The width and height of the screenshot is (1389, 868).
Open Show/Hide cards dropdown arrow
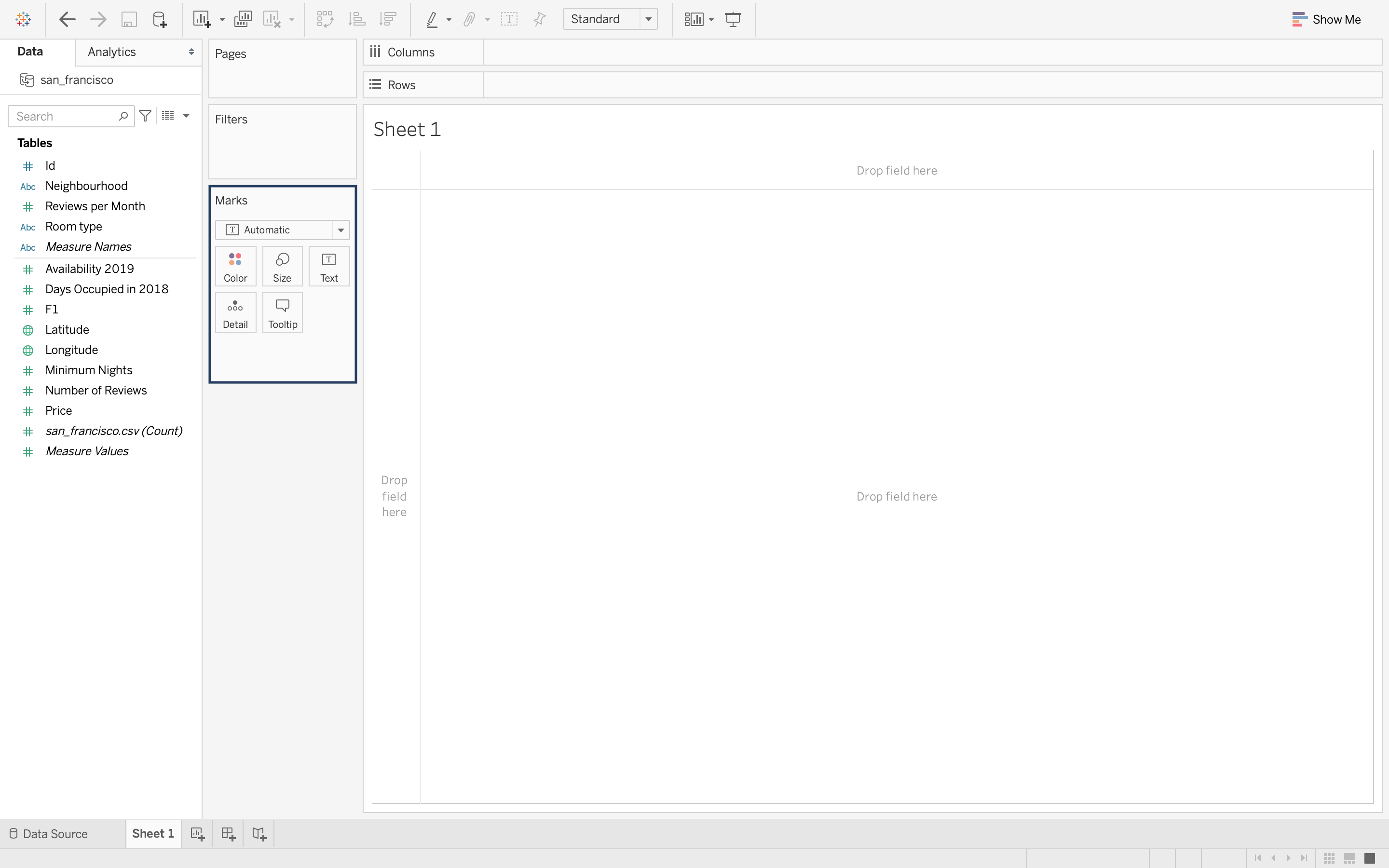[711, 20]
